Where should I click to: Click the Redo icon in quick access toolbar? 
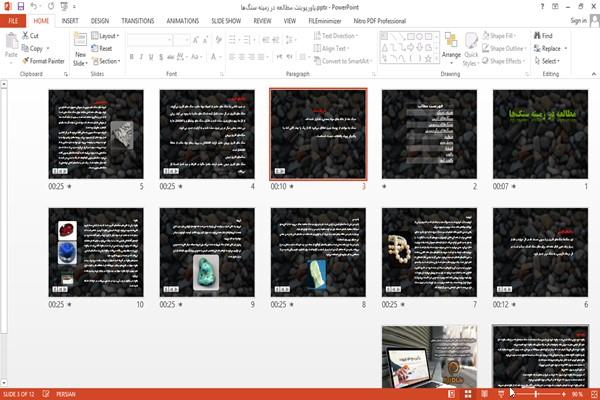point(51,7)
